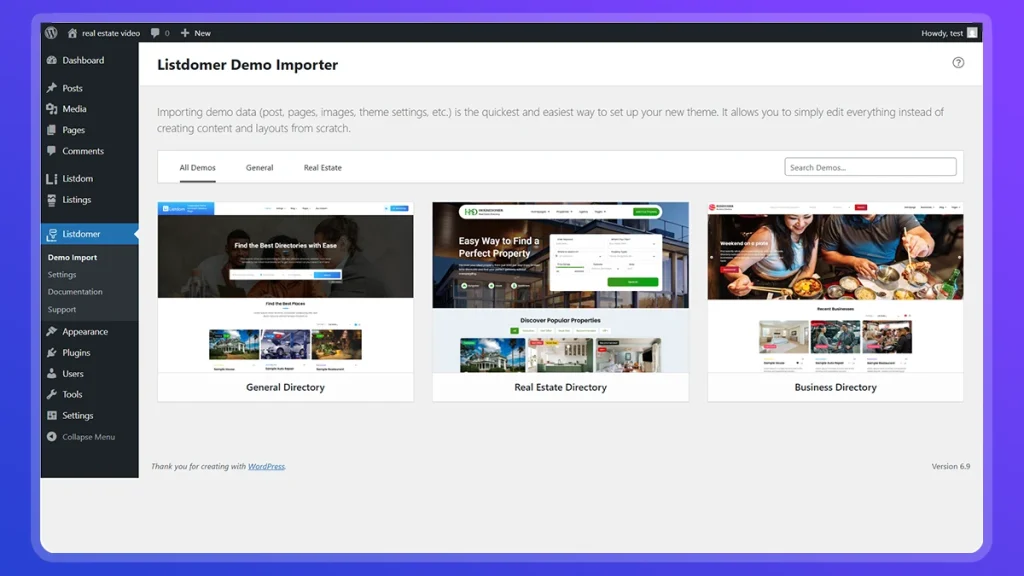Select the Business Directory demo thumbnail

tap(835, 287)
